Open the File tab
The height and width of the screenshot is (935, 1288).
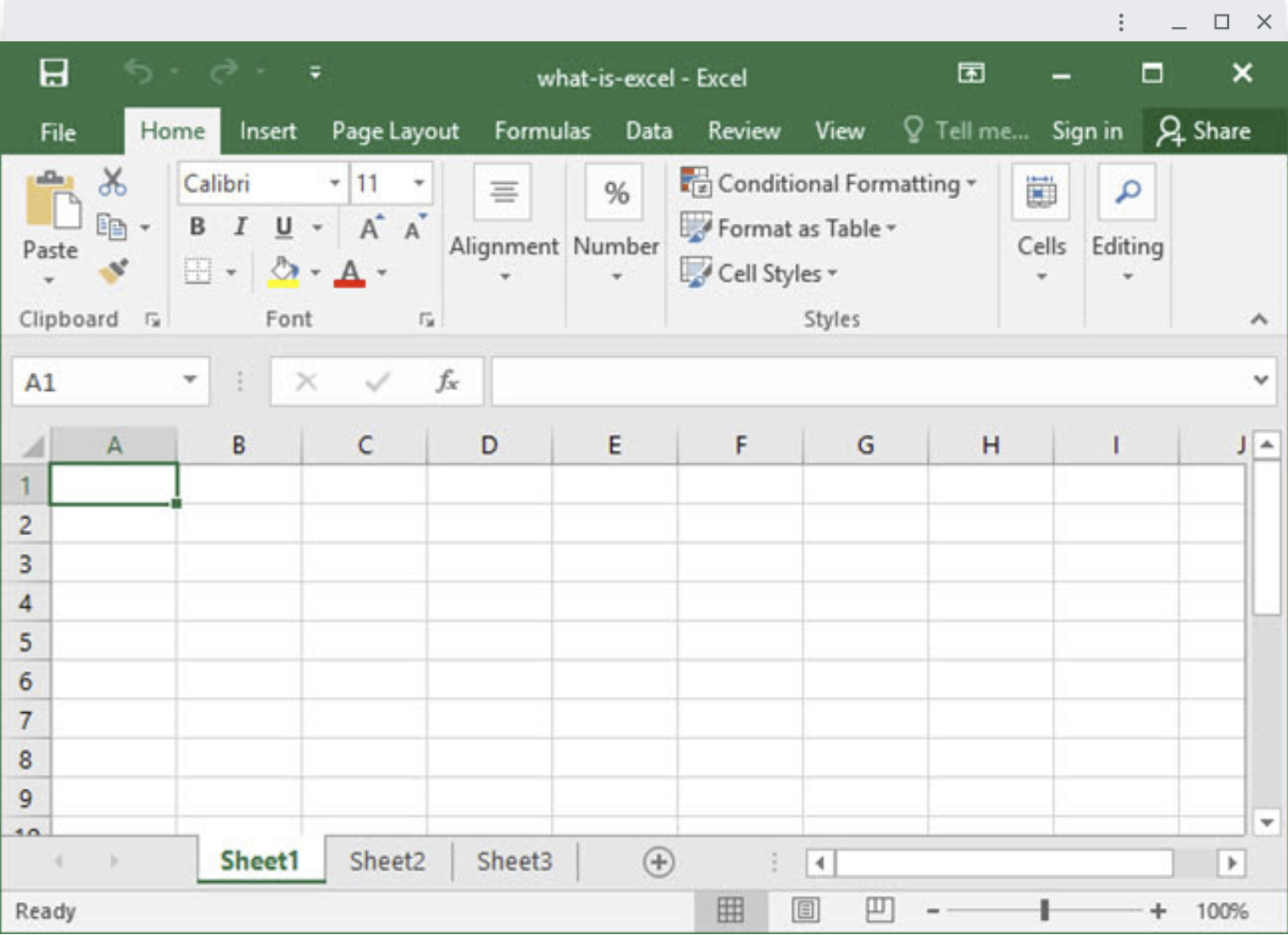57,132
